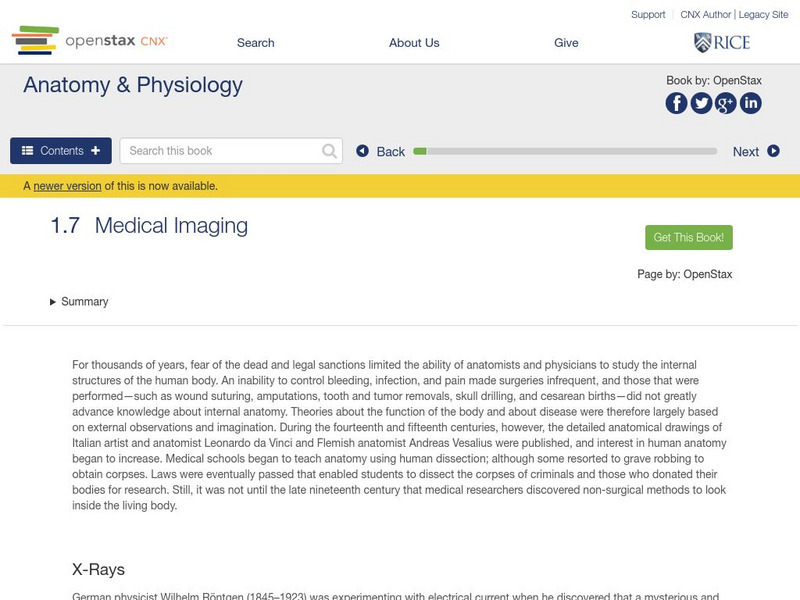800x600 pixels.
Task: Toggle the Contents panel open
Action: 61,151
